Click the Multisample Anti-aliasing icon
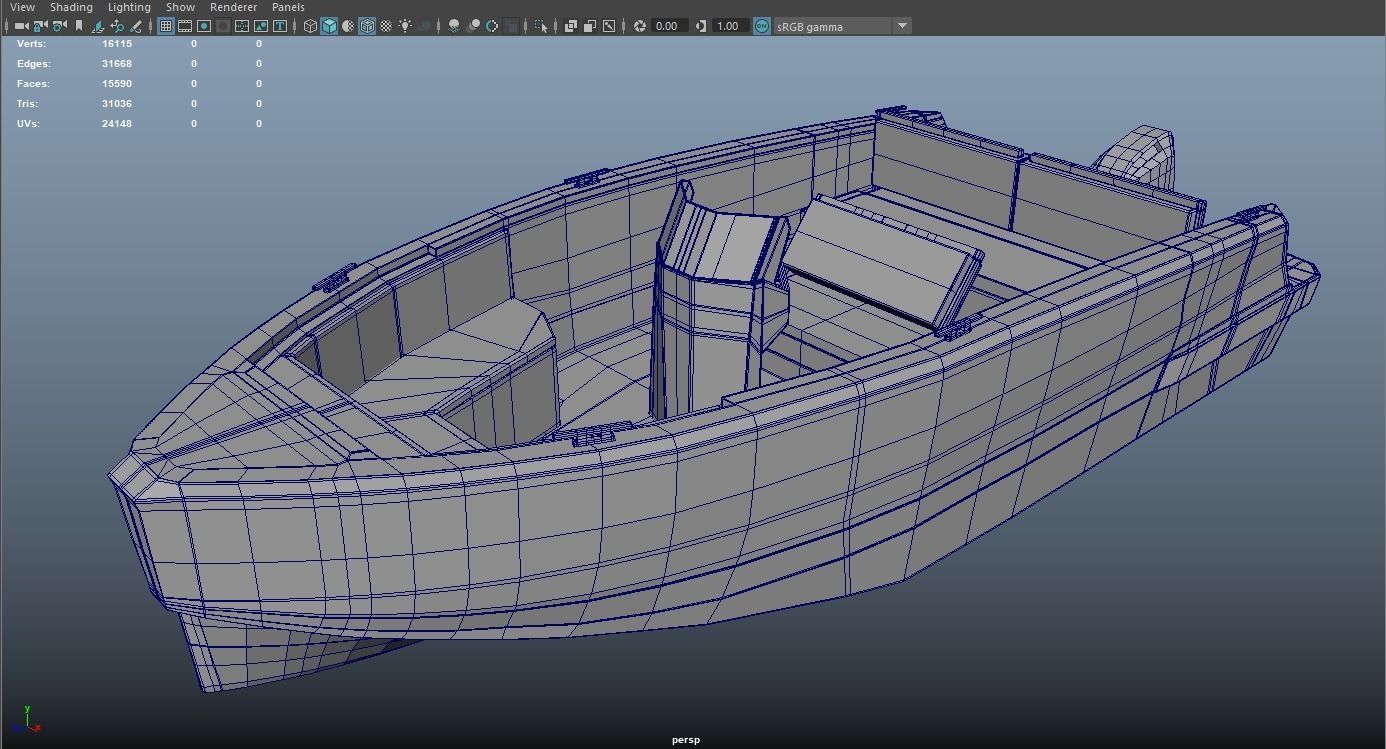The width and height of the screenshot is (1386, 749). pos(492,26)
